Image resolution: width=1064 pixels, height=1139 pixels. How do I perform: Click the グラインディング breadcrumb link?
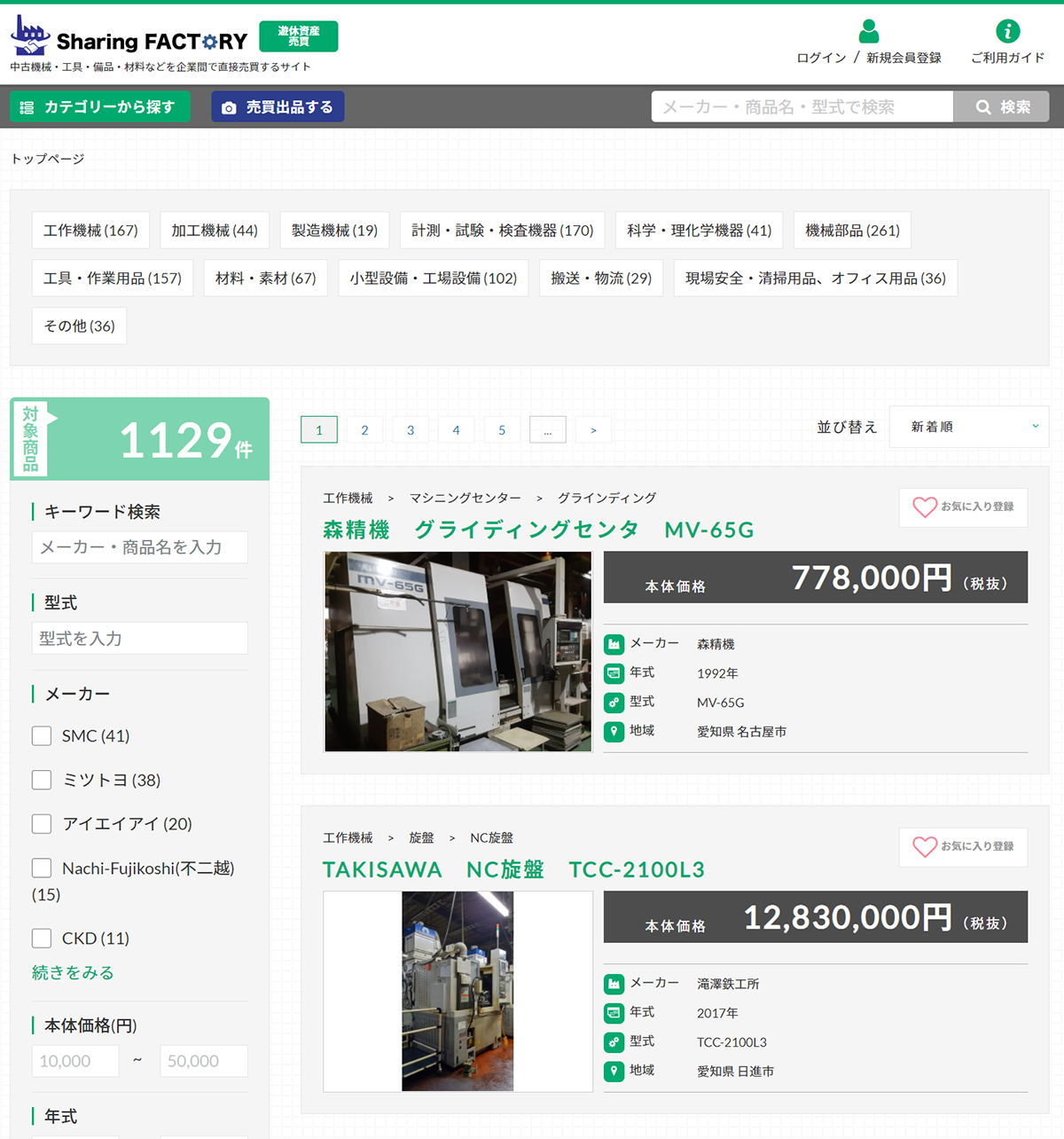pyautogui.click(x=607, y=499)
